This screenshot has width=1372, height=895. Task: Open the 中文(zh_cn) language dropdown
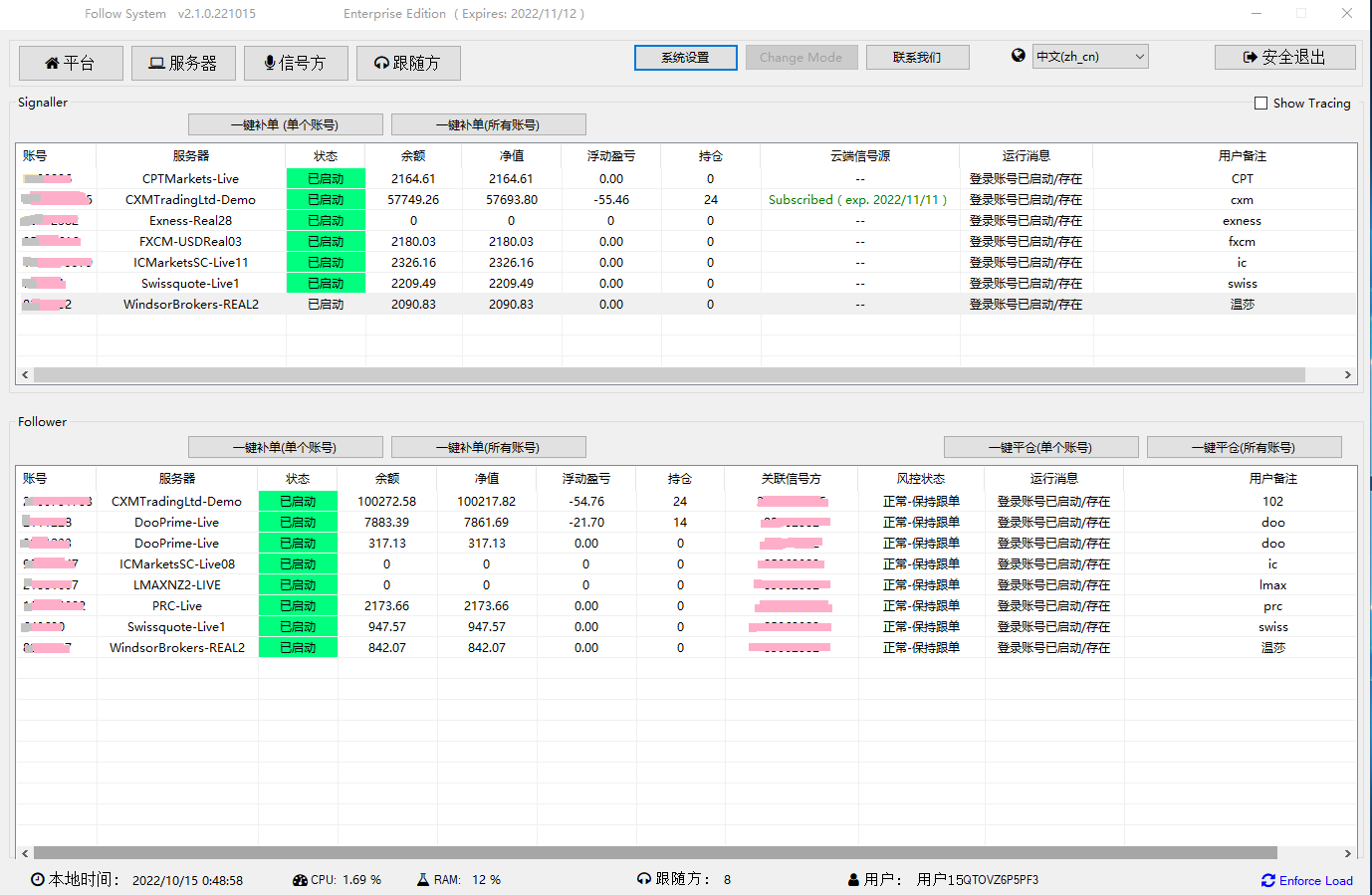[x=1089, y=57]
